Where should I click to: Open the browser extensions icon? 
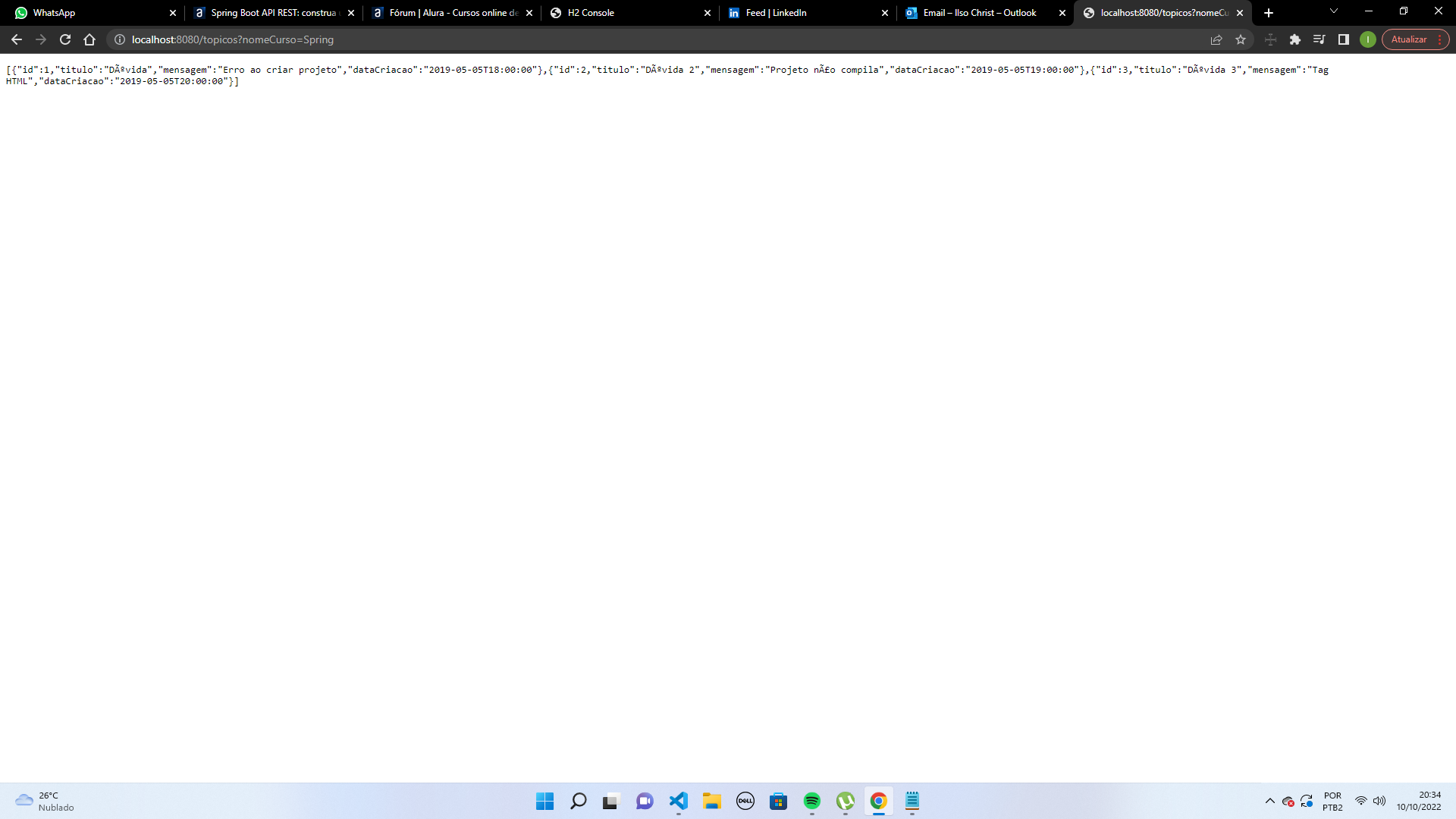1295,39
